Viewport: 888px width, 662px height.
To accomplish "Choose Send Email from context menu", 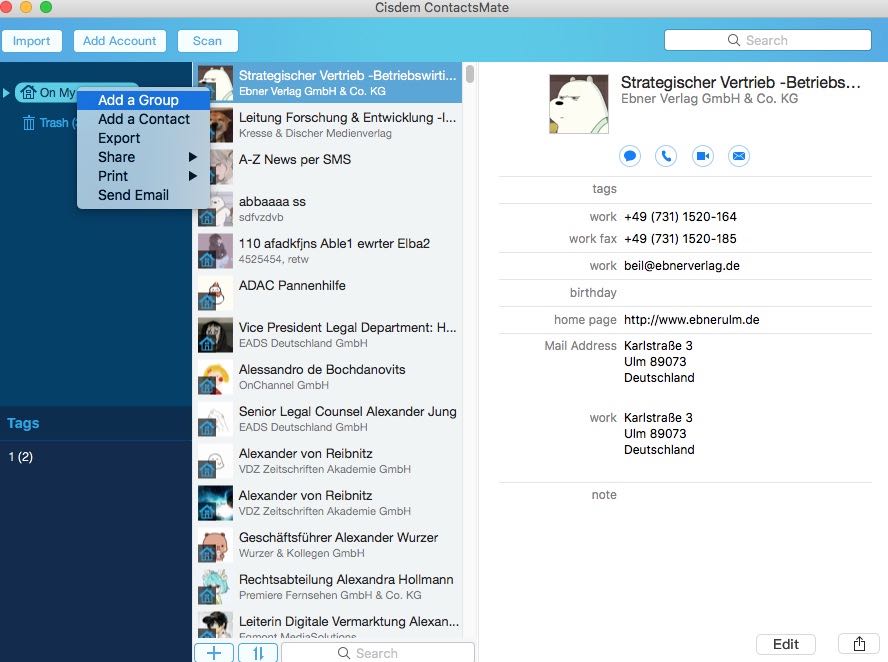I will pos(143,195).
